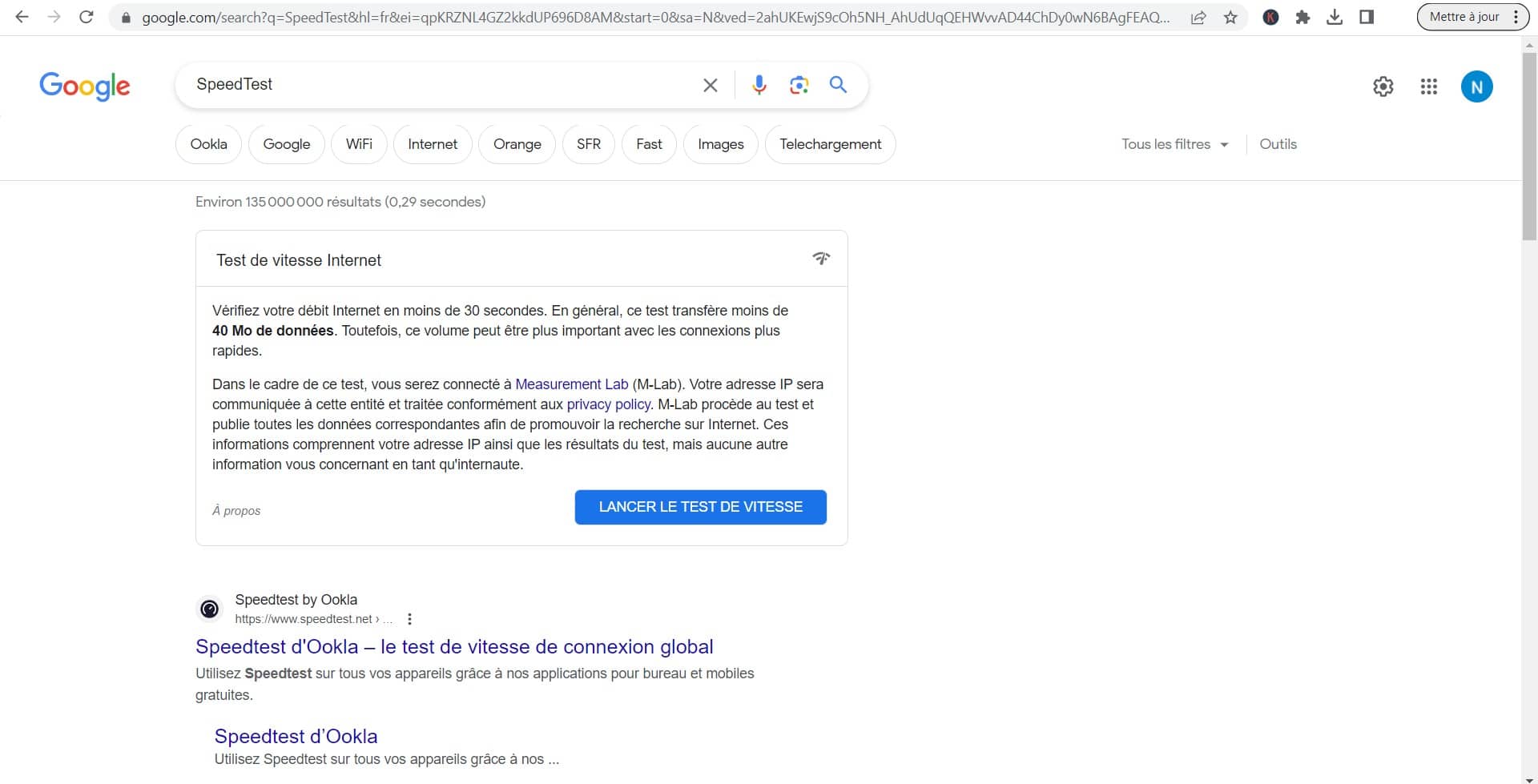This screenshot has height=784, width=1538.
Task: Open the Speedtest result three-dot menu
Action: pos(409,619)
